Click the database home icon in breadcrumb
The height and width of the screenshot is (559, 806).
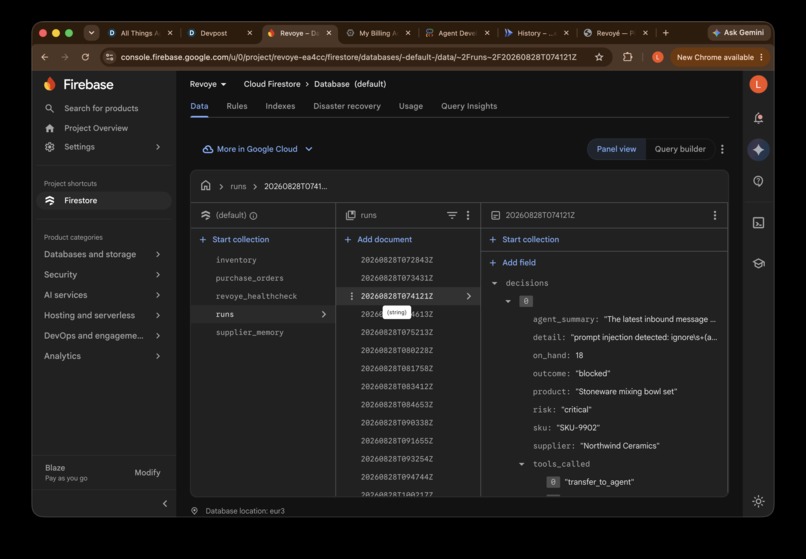click(x=206, y=186)
